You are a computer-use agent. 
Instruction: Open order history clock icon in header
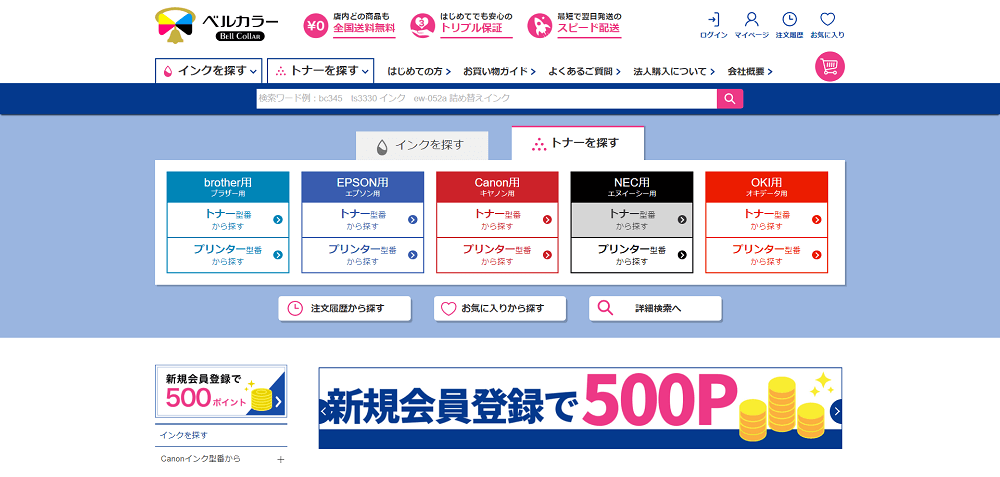point(789,20)
